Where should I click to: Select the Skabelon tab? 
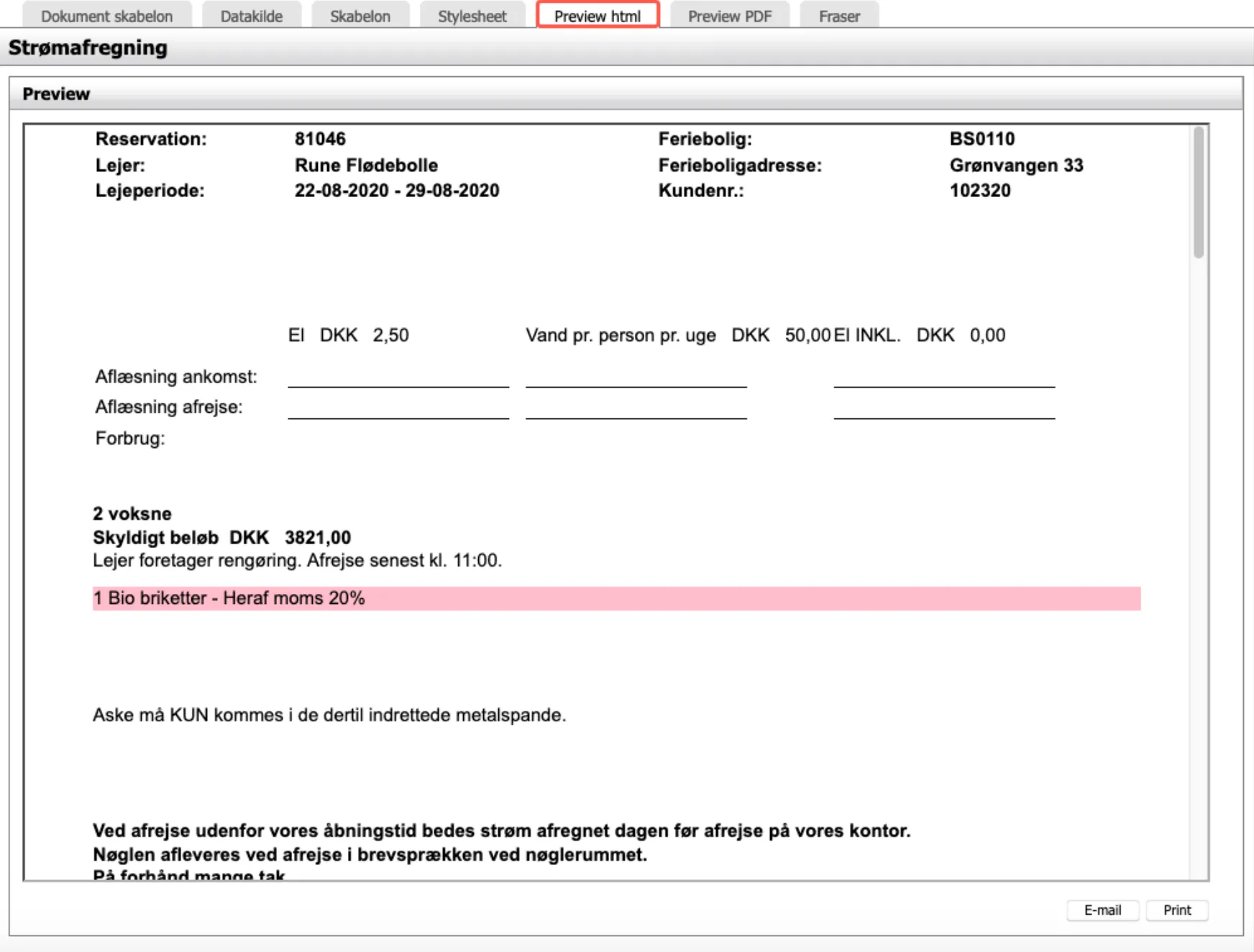click(x=360, y=16)
